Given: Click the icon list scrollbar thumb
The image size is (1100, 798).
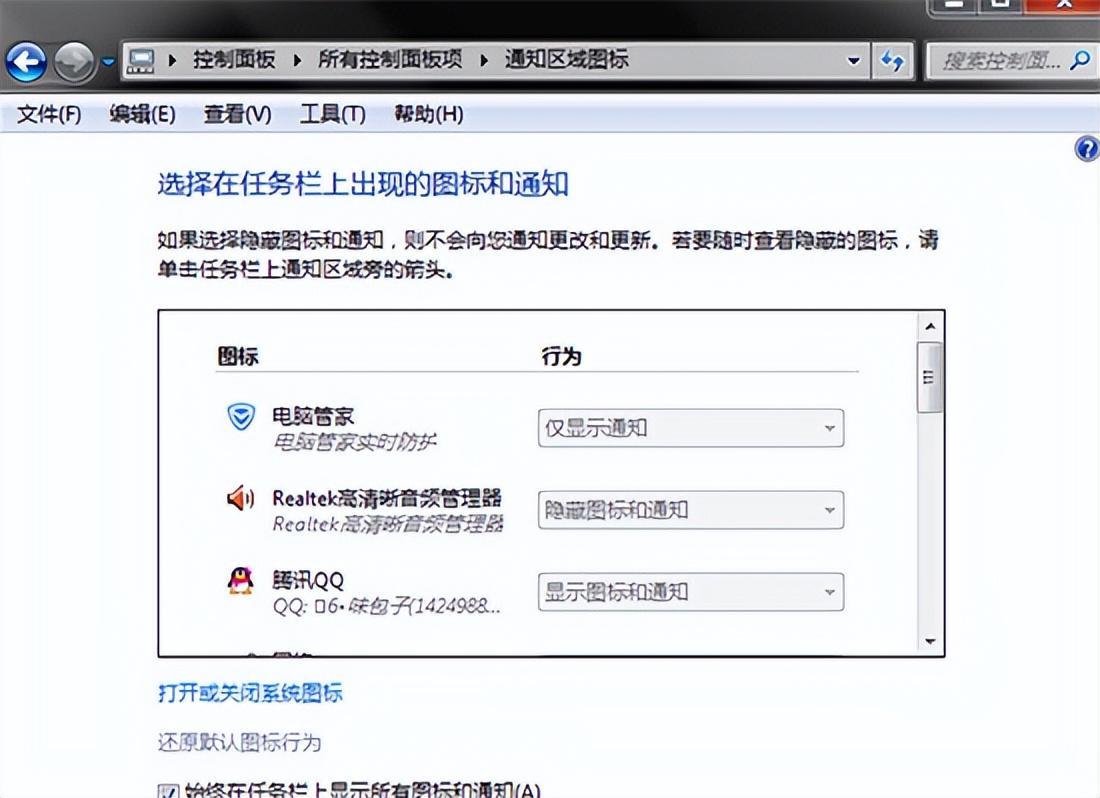Looking at the screenshot, I should coord(930,377).
